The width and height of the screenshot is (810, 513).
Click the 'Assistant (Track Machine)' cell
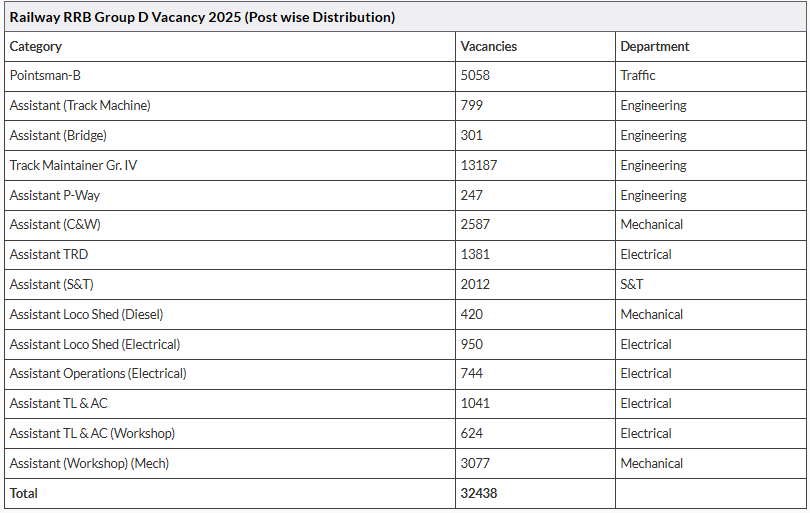click(80, 105)
